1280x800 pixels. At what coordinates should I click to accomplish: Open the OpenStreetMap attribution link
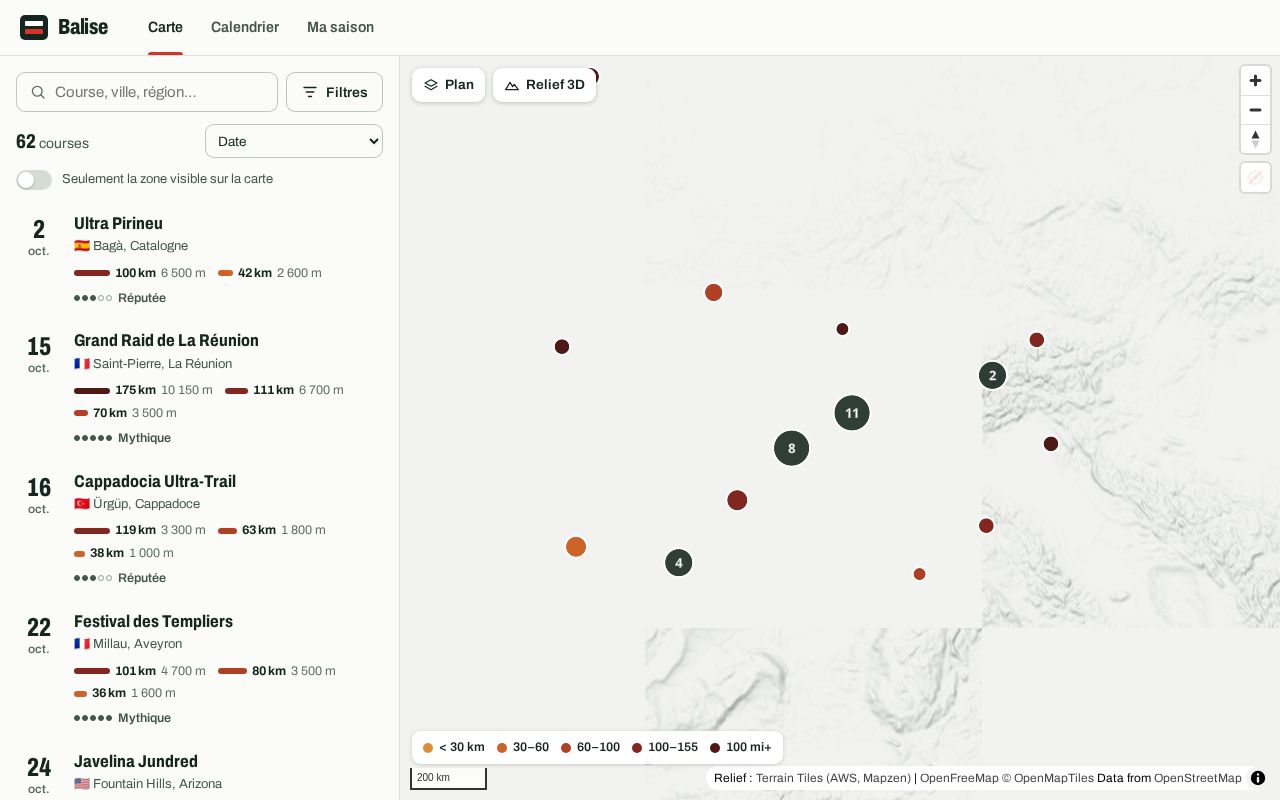(x=1198, y=778)
